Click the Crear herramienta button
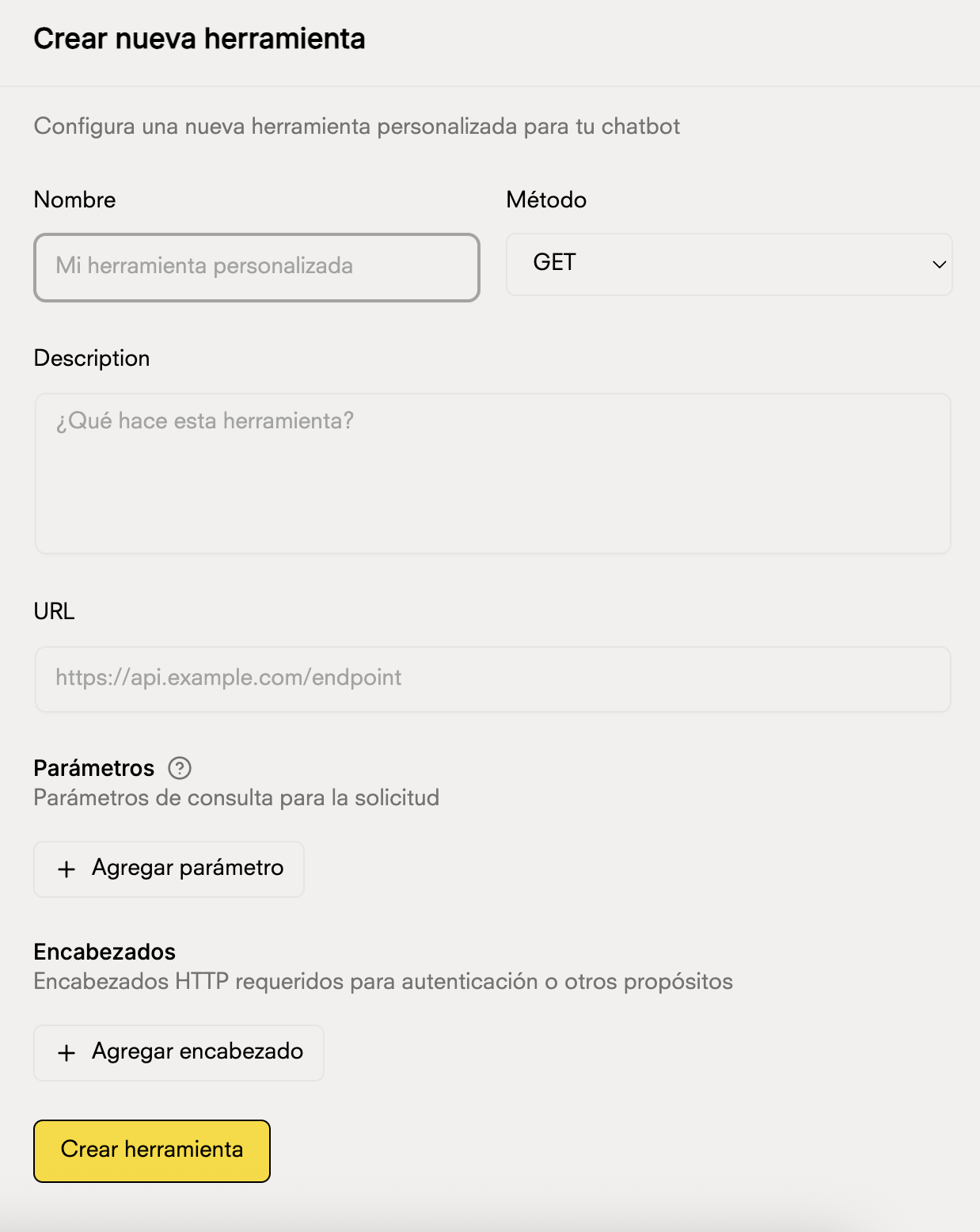This screenshot has width=980, height=1232. 152,1150
